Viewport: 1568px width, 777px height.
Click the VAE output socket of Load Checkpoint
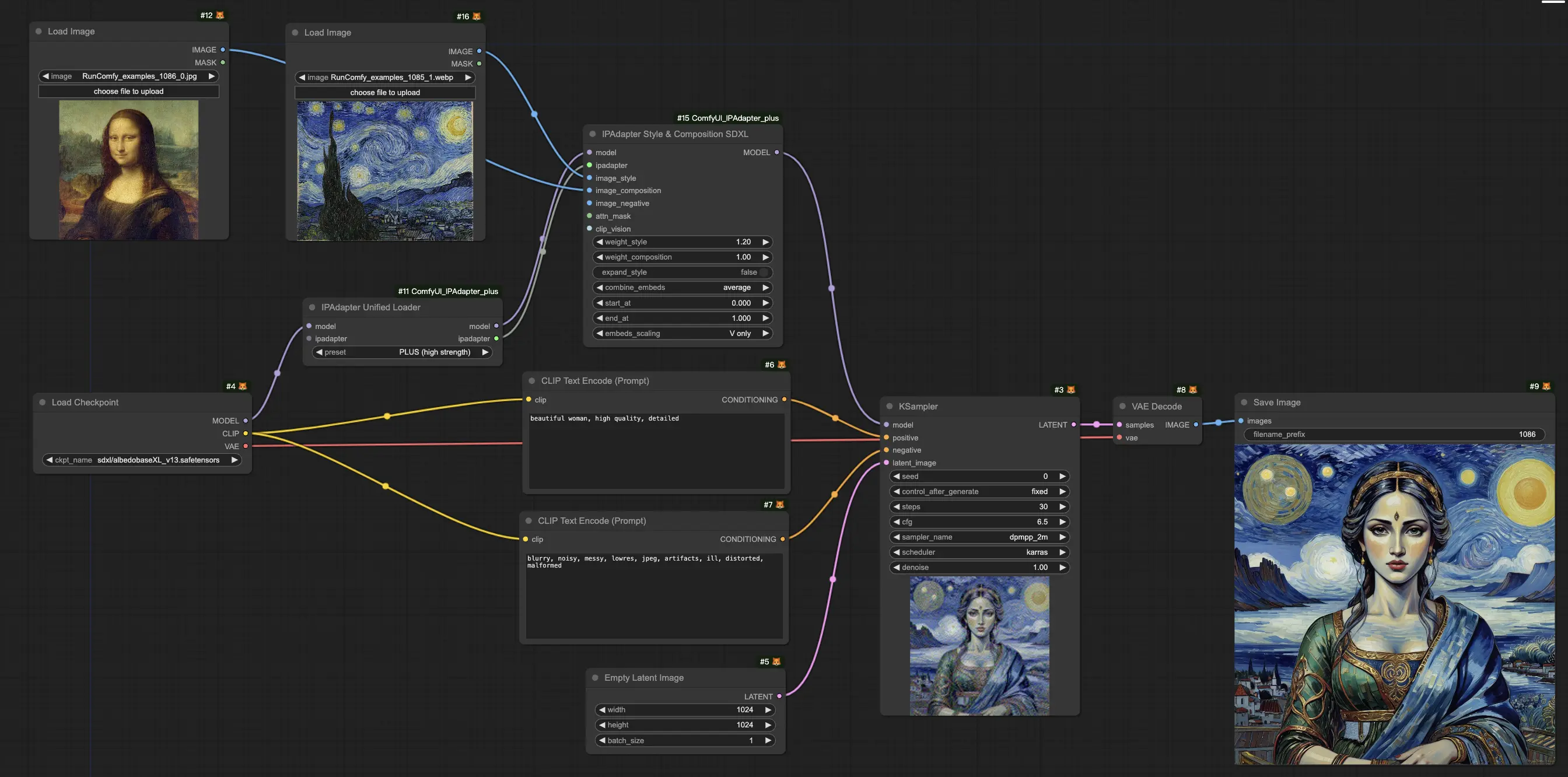pos(246,446)
